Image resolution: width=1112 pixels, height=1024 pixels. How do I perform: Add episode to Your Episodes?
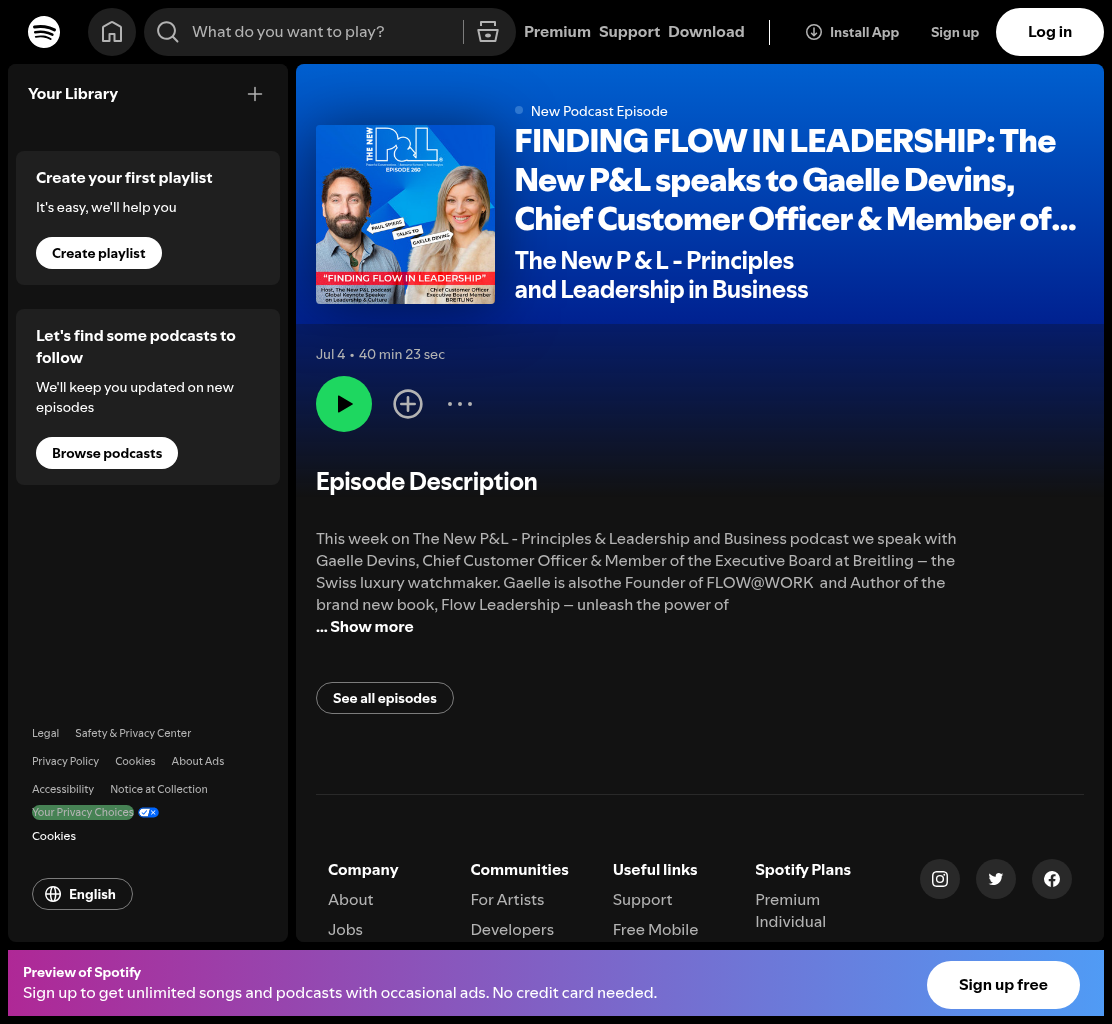tap(408, 404)
